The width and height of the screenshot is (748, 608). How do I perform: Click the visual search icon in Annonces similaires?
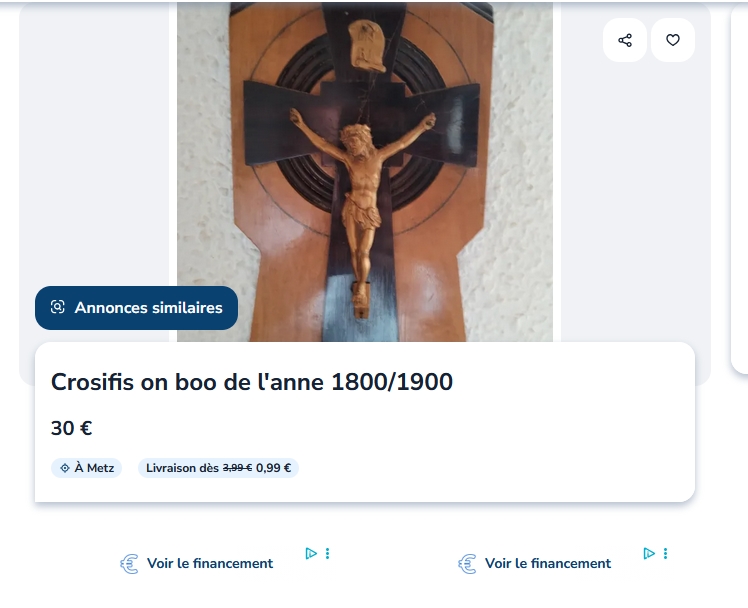(x=58, y=307)
